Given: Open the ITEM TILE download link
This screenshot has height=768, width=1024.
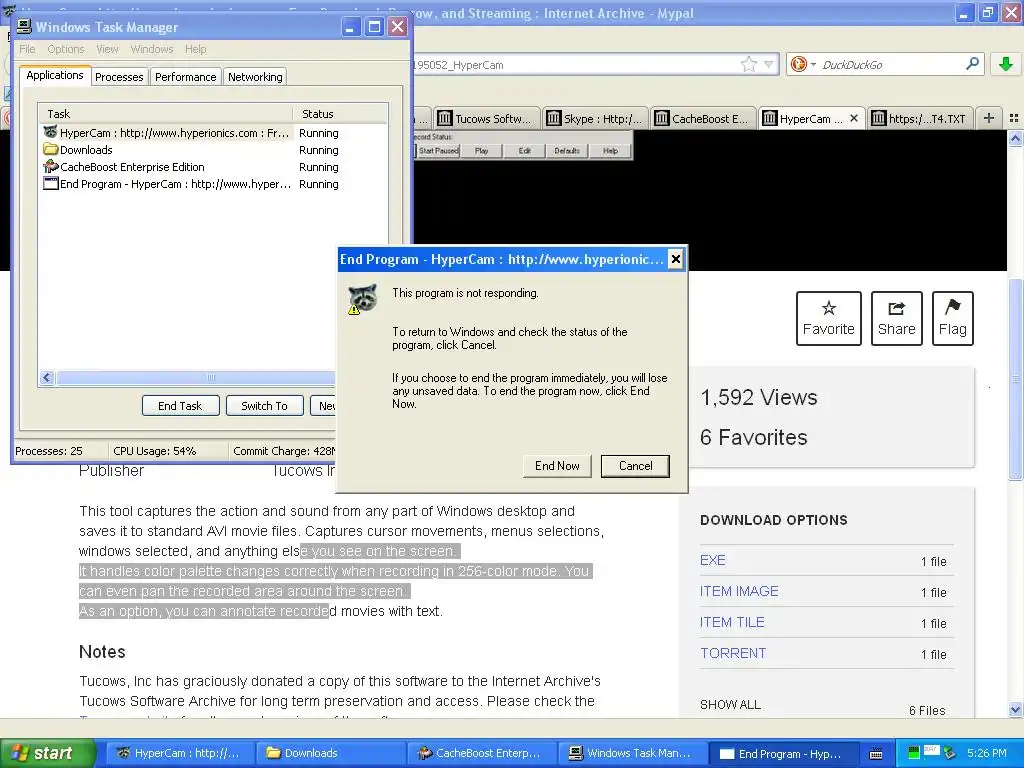Looking at the screenshot, I should point(732,622).
